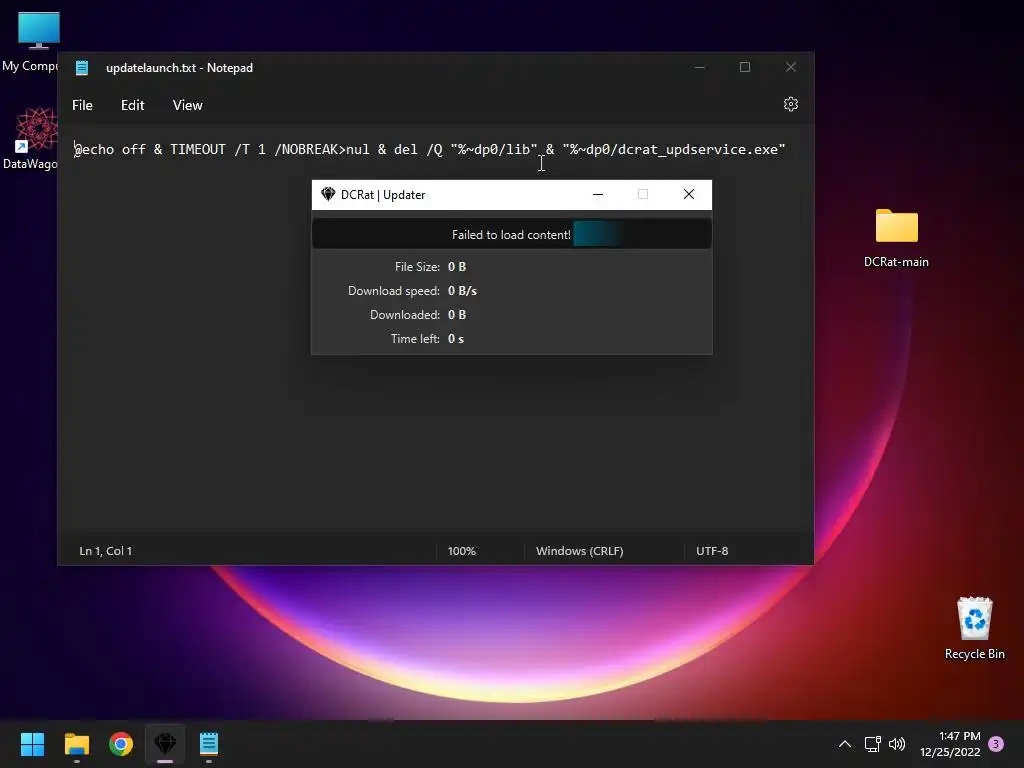Close the DCRat Updater window
The image size is (1024, 768).
tap(688, 195)
